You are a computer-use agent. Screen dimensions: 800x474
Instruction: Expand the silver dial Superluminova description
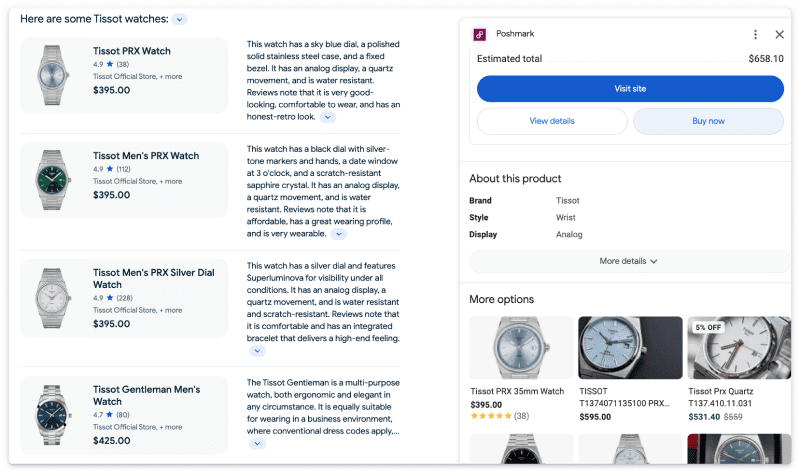point(257,351)
